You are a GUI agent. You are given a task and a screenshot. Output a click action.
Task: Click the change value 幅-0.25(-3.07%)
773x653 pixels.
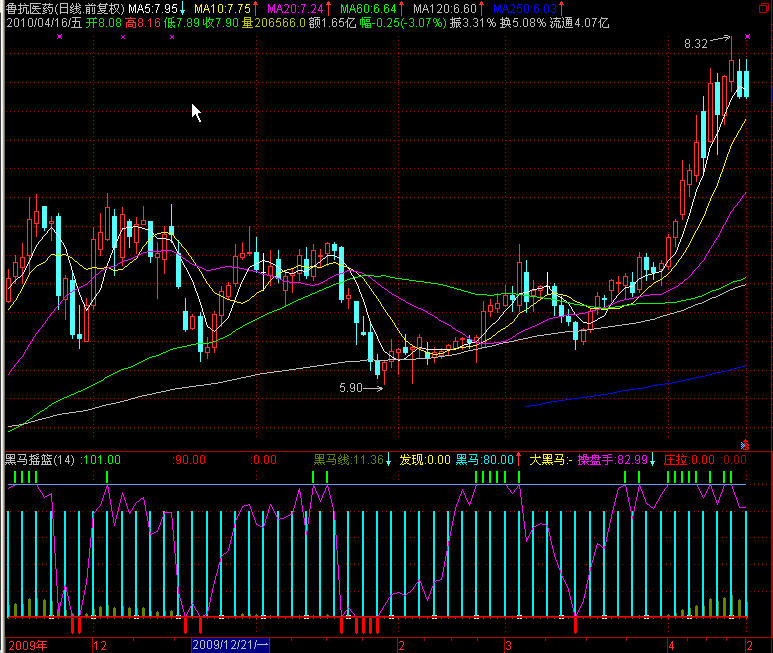(x=403, y=23)
